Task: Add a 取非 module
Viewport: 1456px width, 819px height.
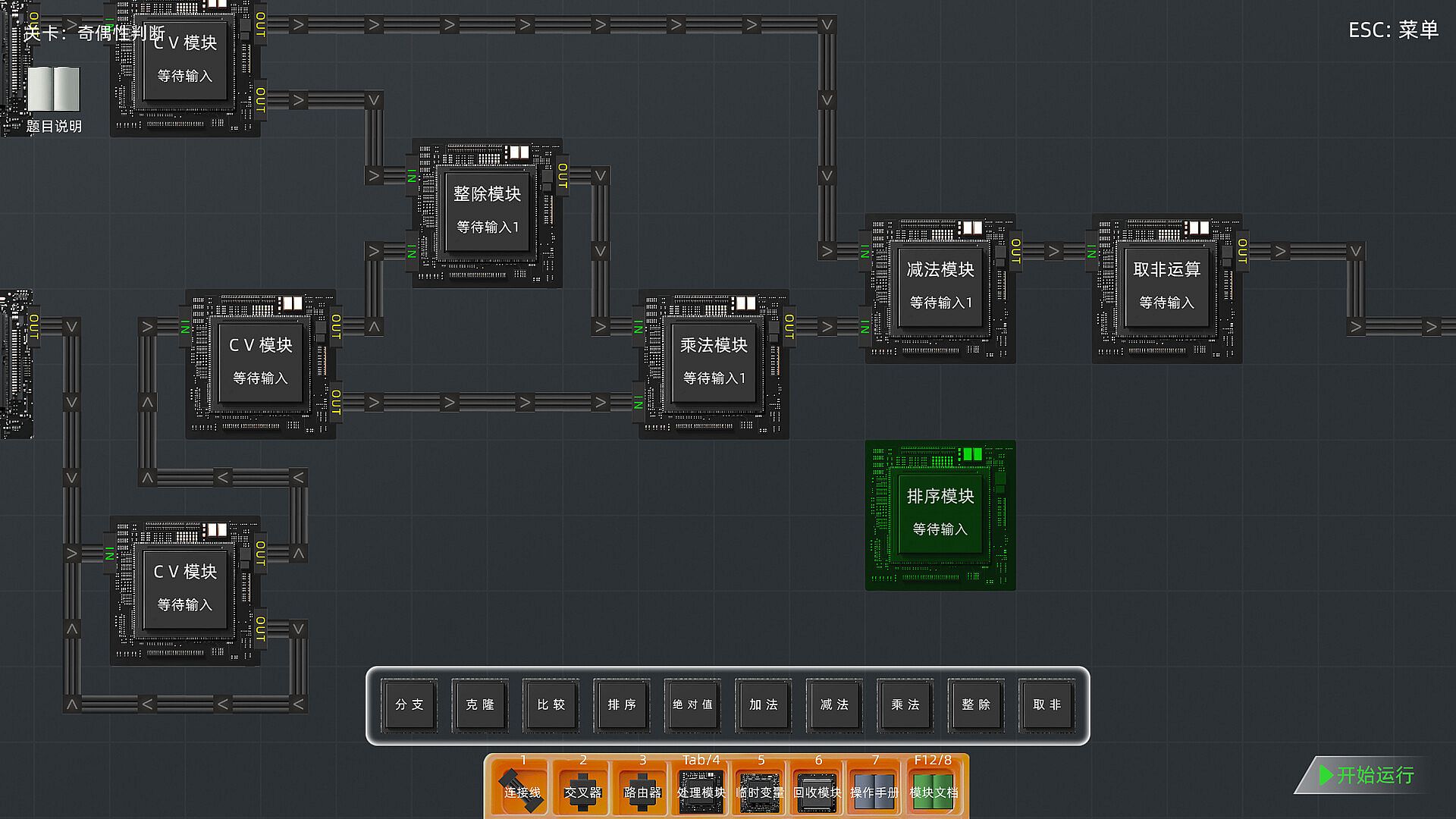Action: pos(1047,704)
